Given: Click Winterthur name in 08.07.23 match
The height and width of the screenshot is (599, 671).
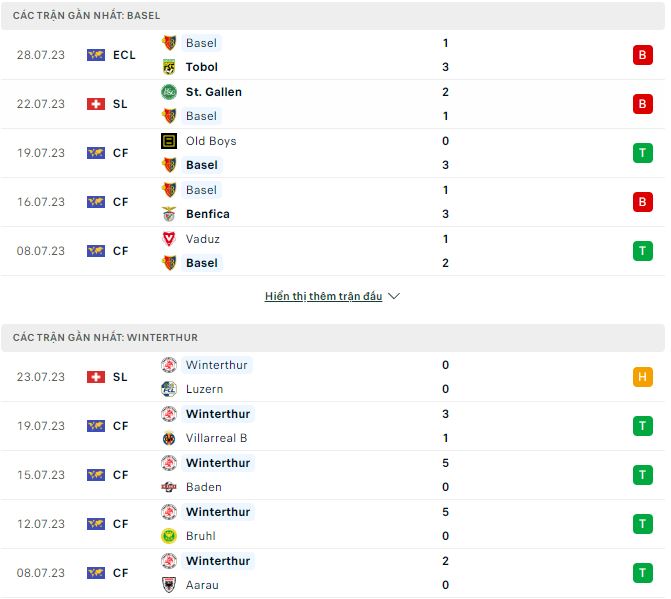Looking at the screenshot, I should click(218, 561).
